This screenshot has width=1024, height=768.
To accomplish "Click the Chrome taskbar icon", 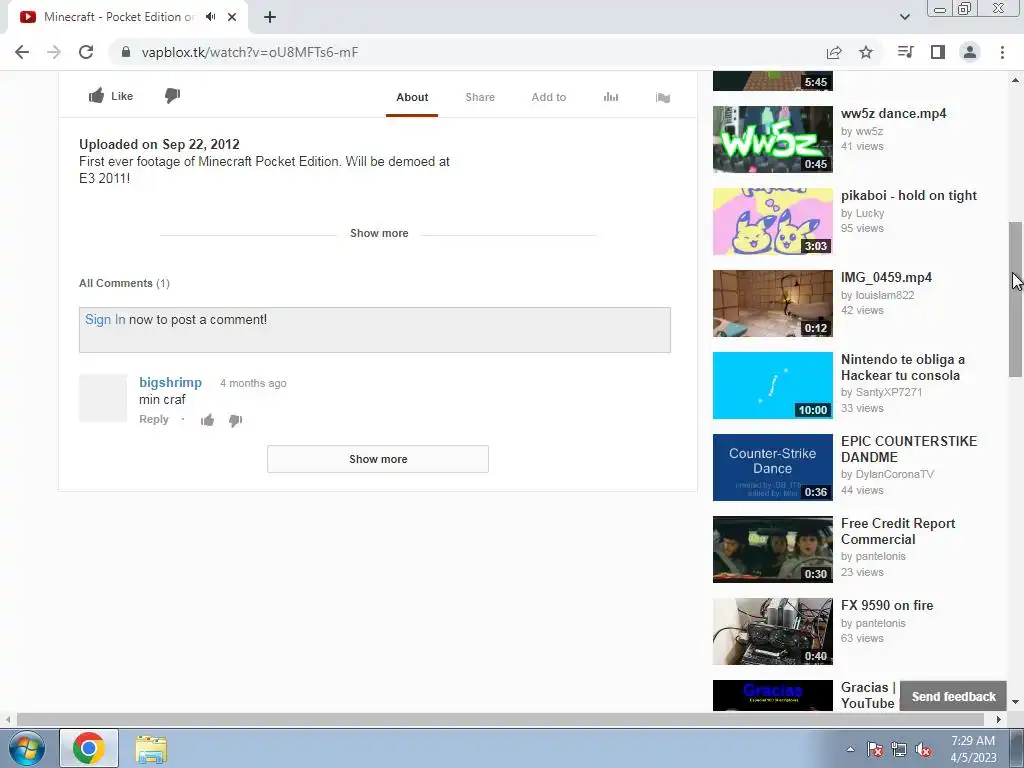I will tap(89, 748).
